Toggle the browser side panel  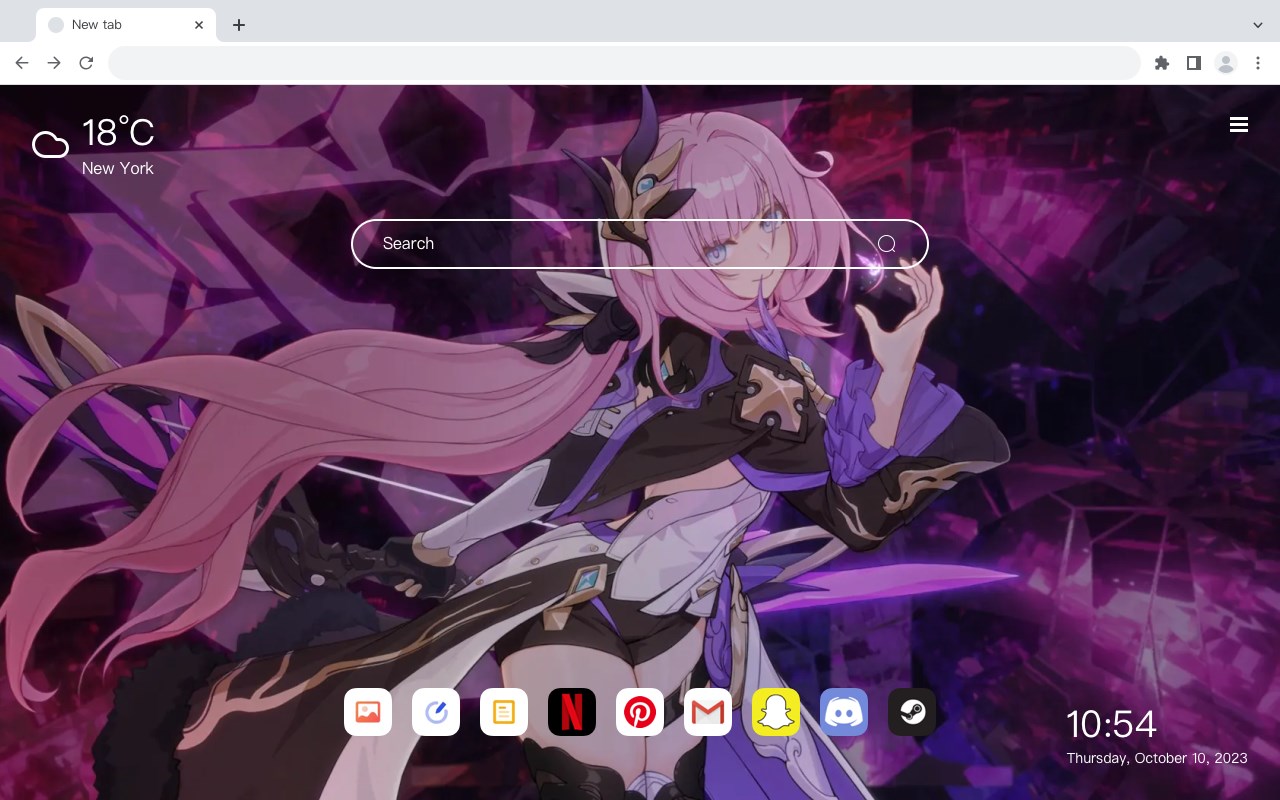click(x=1193, y=63)
